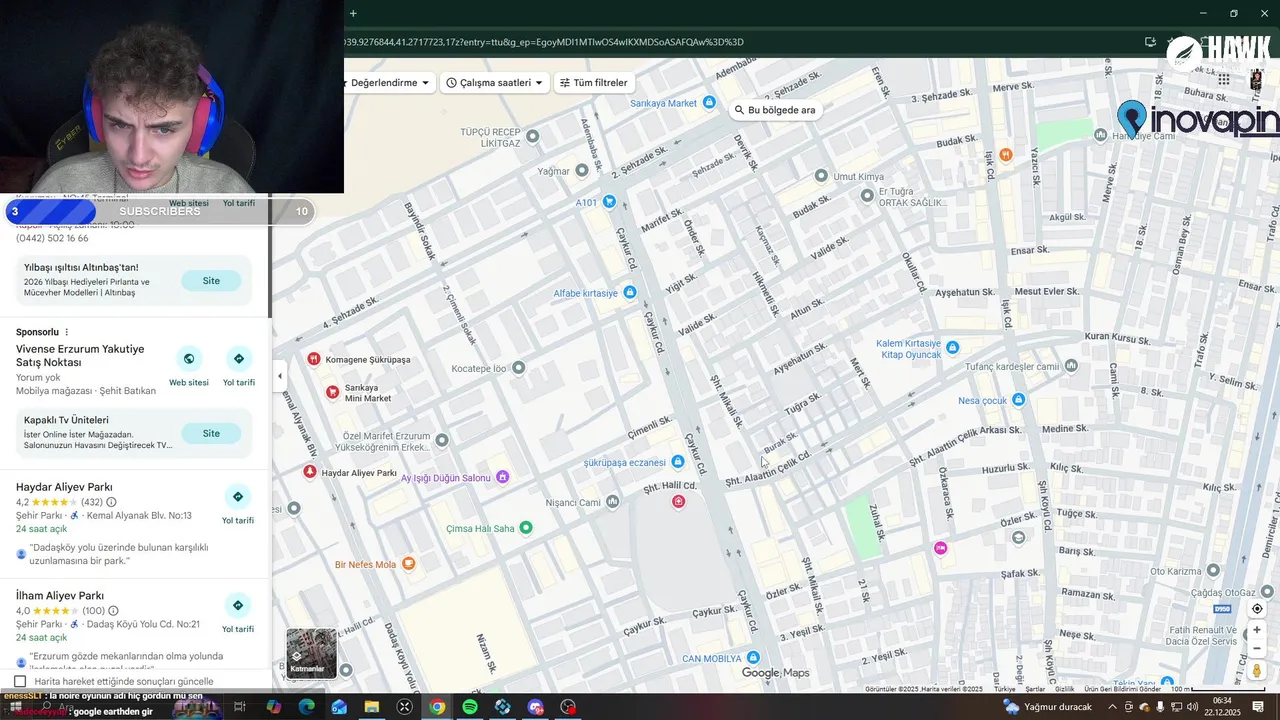Get Yol tarifi for İlham Aliyev Parkı
Image resolution: width=1280 pixels, height=720 pixels.
(238, 613)
